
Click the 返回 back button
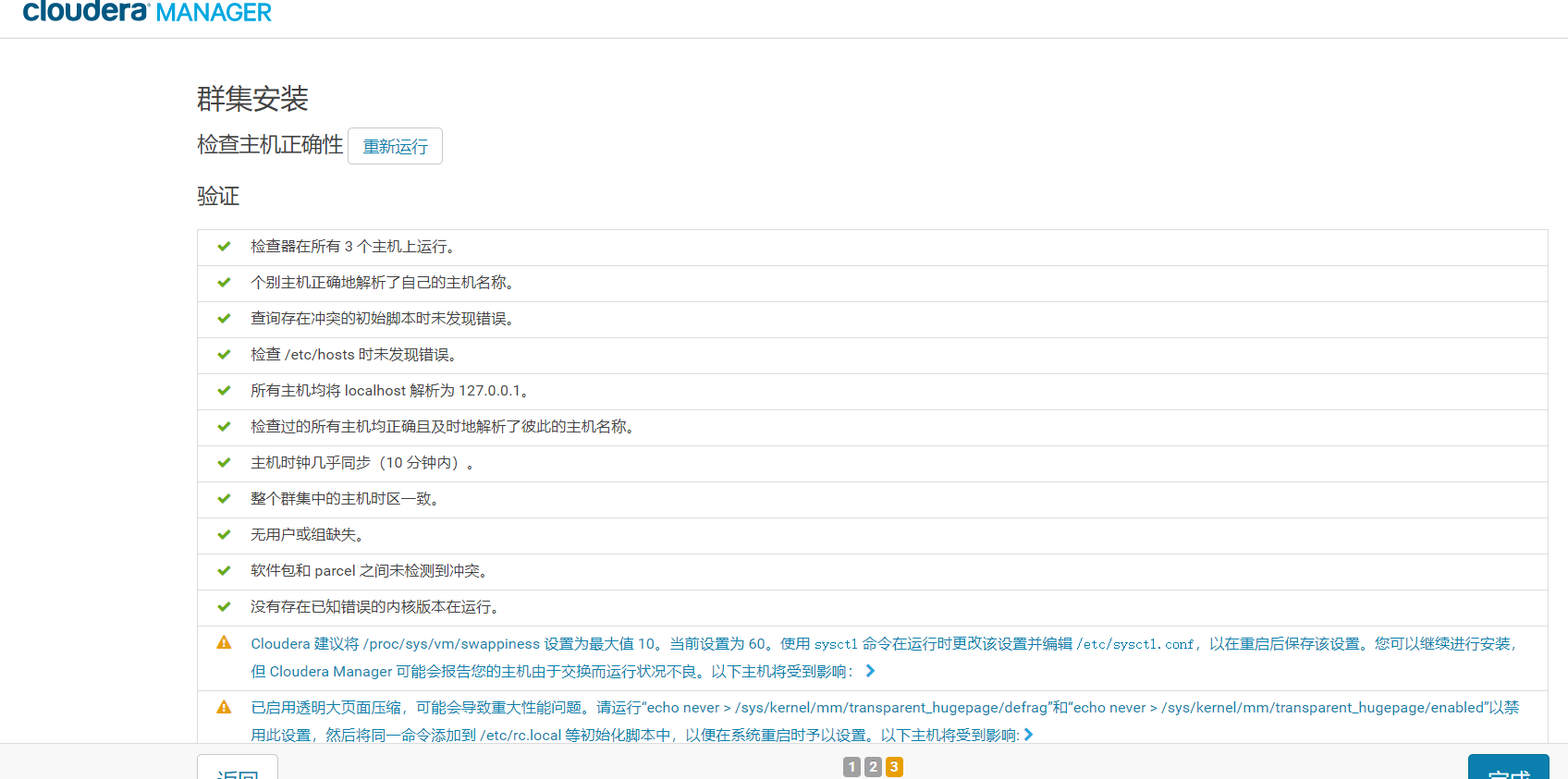[238, 769]
